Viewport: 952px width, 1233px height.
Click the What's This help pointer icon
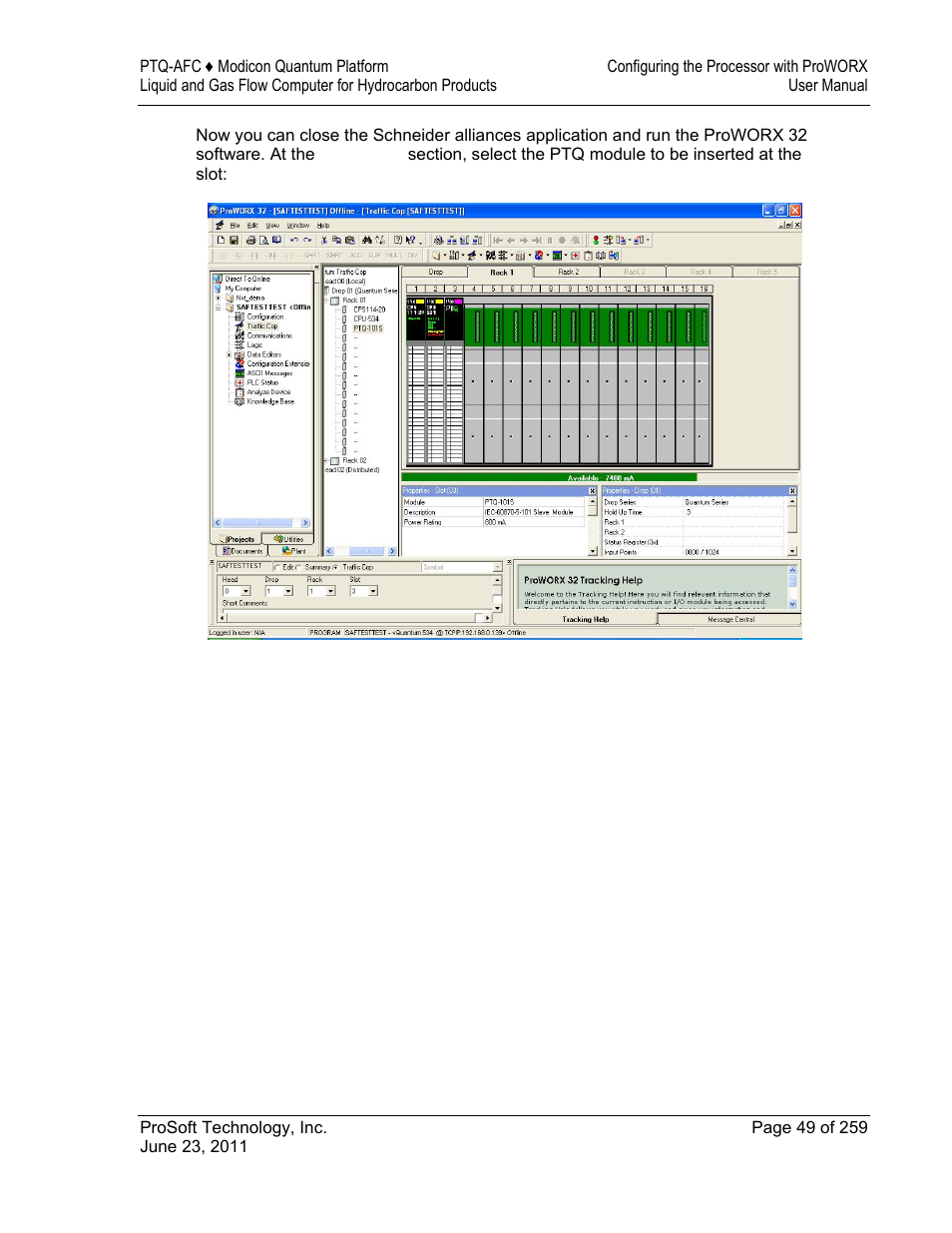coord(410,240)
